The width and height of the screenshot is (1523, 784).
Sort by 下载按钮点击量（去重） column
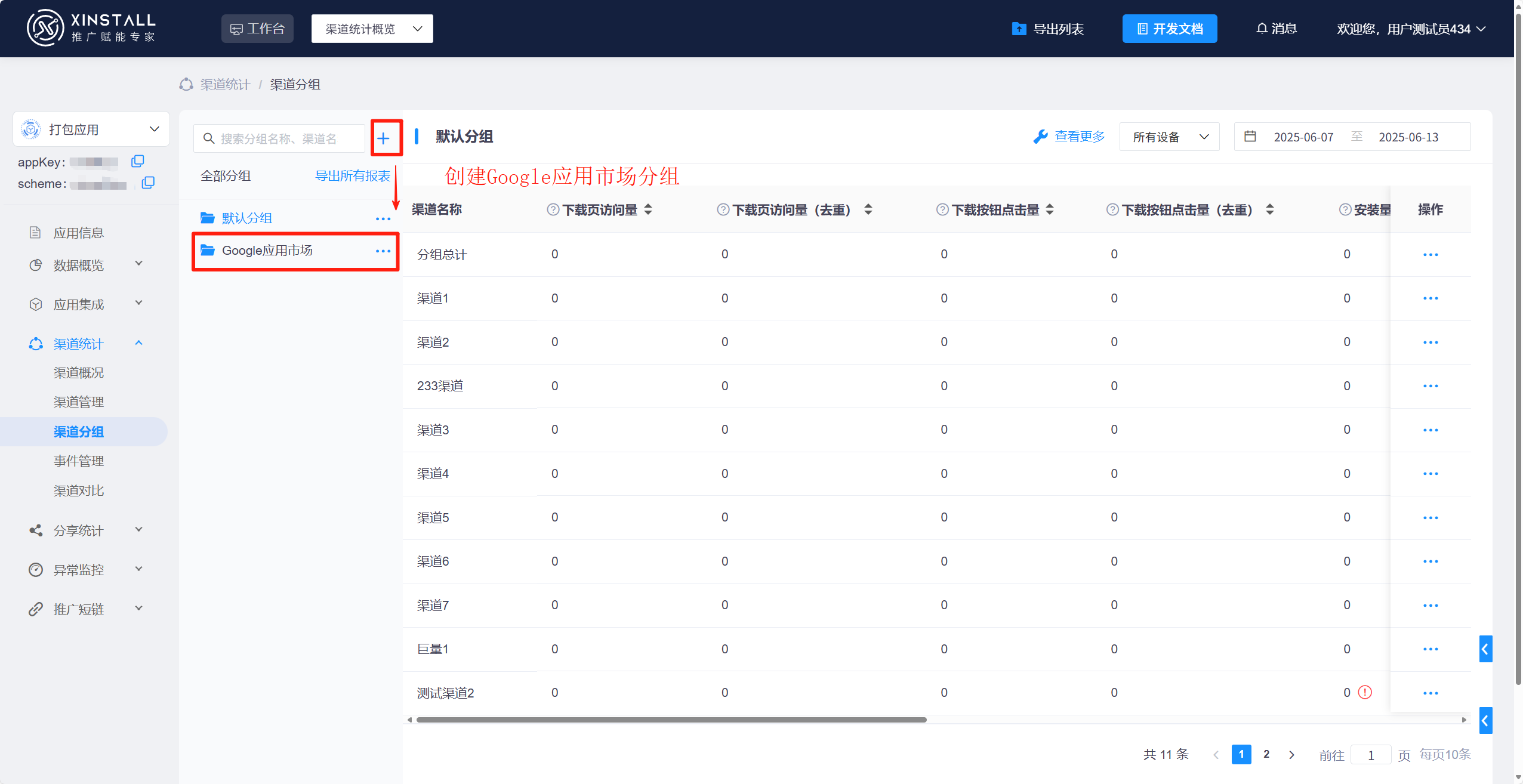1270,209
